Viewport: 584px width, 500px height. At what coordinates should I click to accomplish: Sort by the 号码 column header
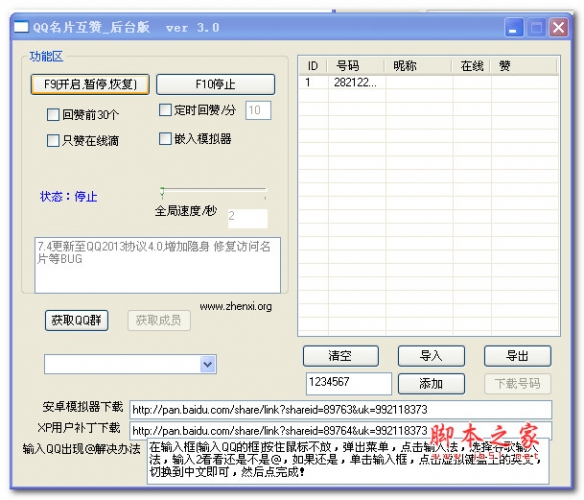tap(356, 66)
